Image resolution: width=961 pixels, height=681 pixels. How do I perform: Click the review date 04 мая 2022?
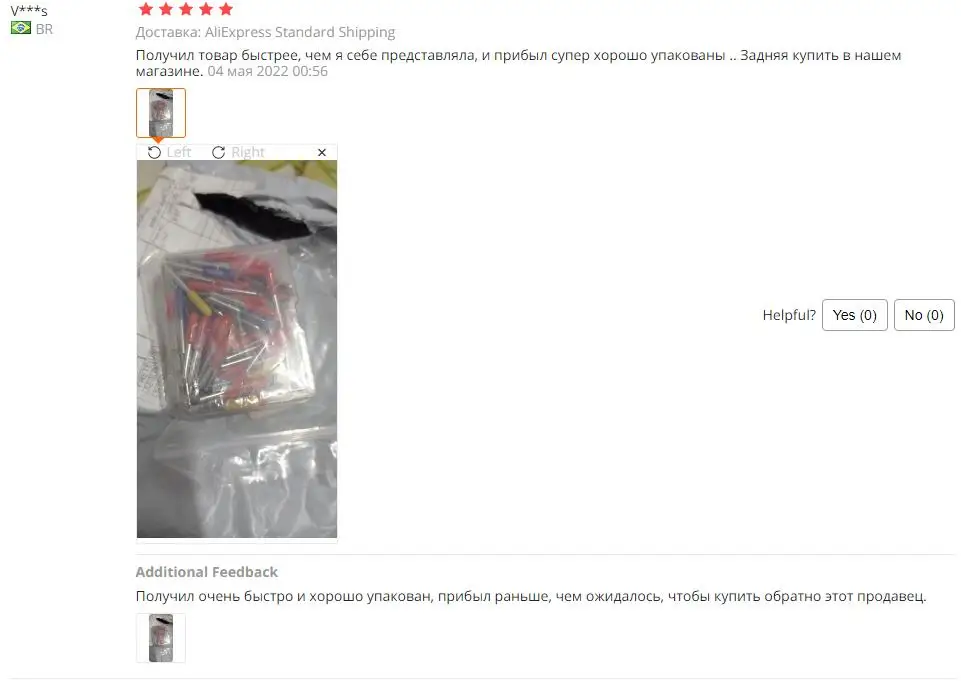coord(248,71)
